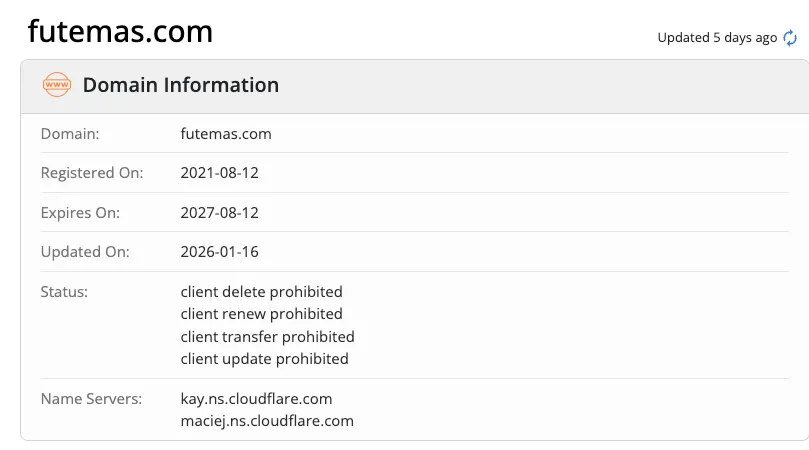The height and width of the screenshot is (450, 809).
Task: Click the client delete prohibited status
Action: pos(262,292)
